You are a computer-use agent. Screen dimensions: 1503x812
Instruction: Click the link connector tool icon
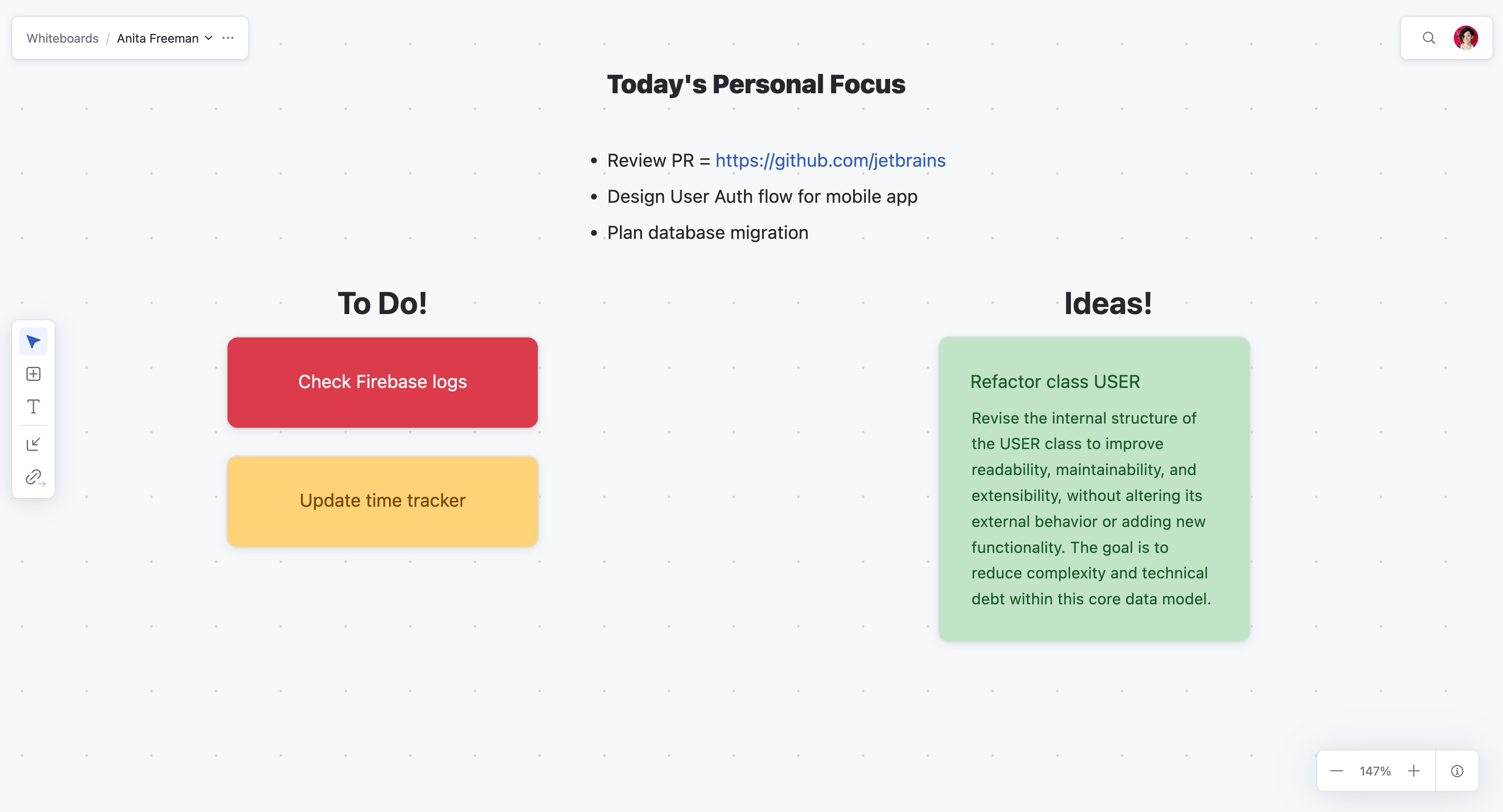click(34, 477)
